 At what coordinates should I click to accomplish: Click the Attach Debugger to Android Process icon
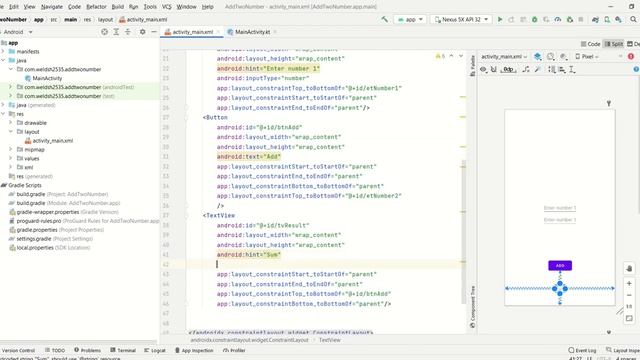pyautogui.click(x=570, y=19)
